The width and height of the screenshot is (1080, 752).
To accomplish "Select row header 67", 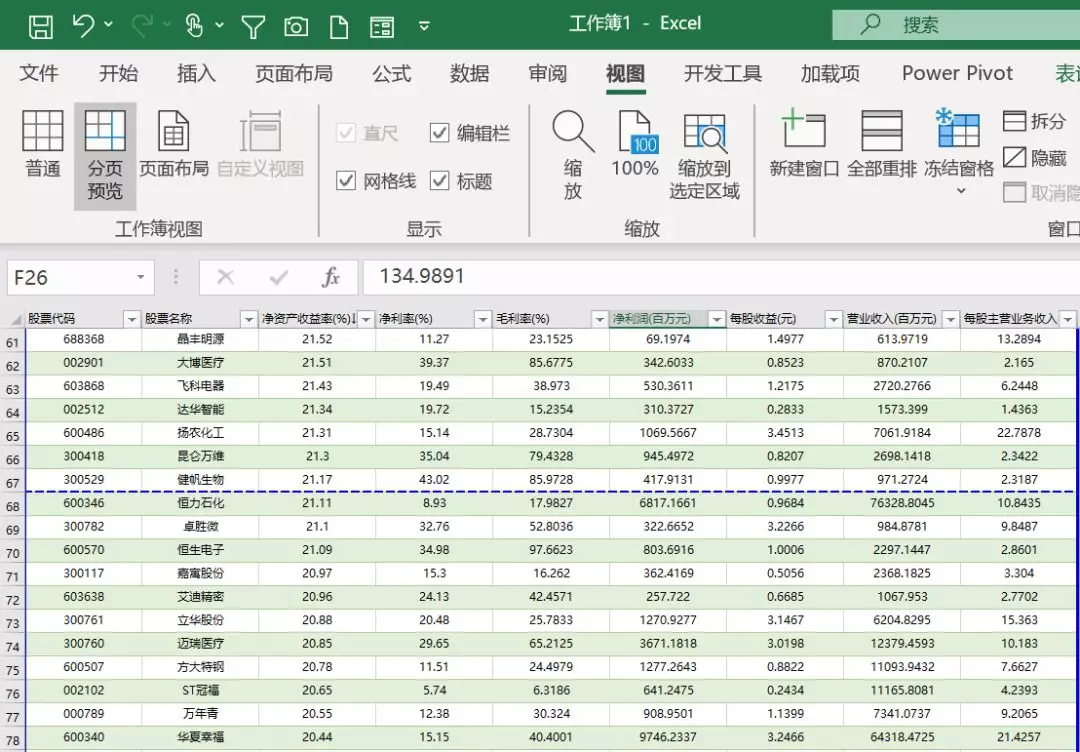I will click(x=13, y=482).
